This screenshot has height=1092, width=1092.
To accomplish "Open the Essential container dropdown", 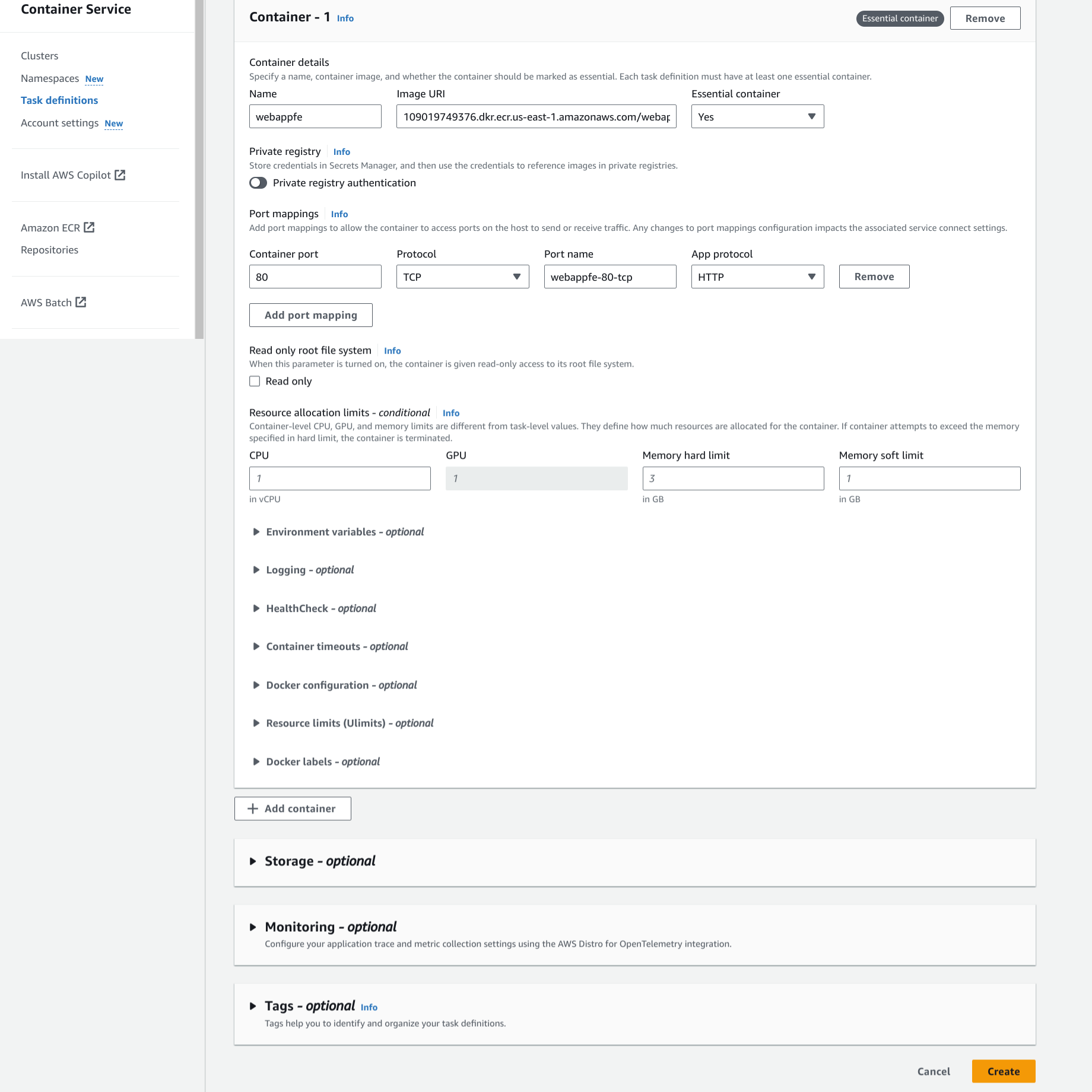I will tap(757, 117).
